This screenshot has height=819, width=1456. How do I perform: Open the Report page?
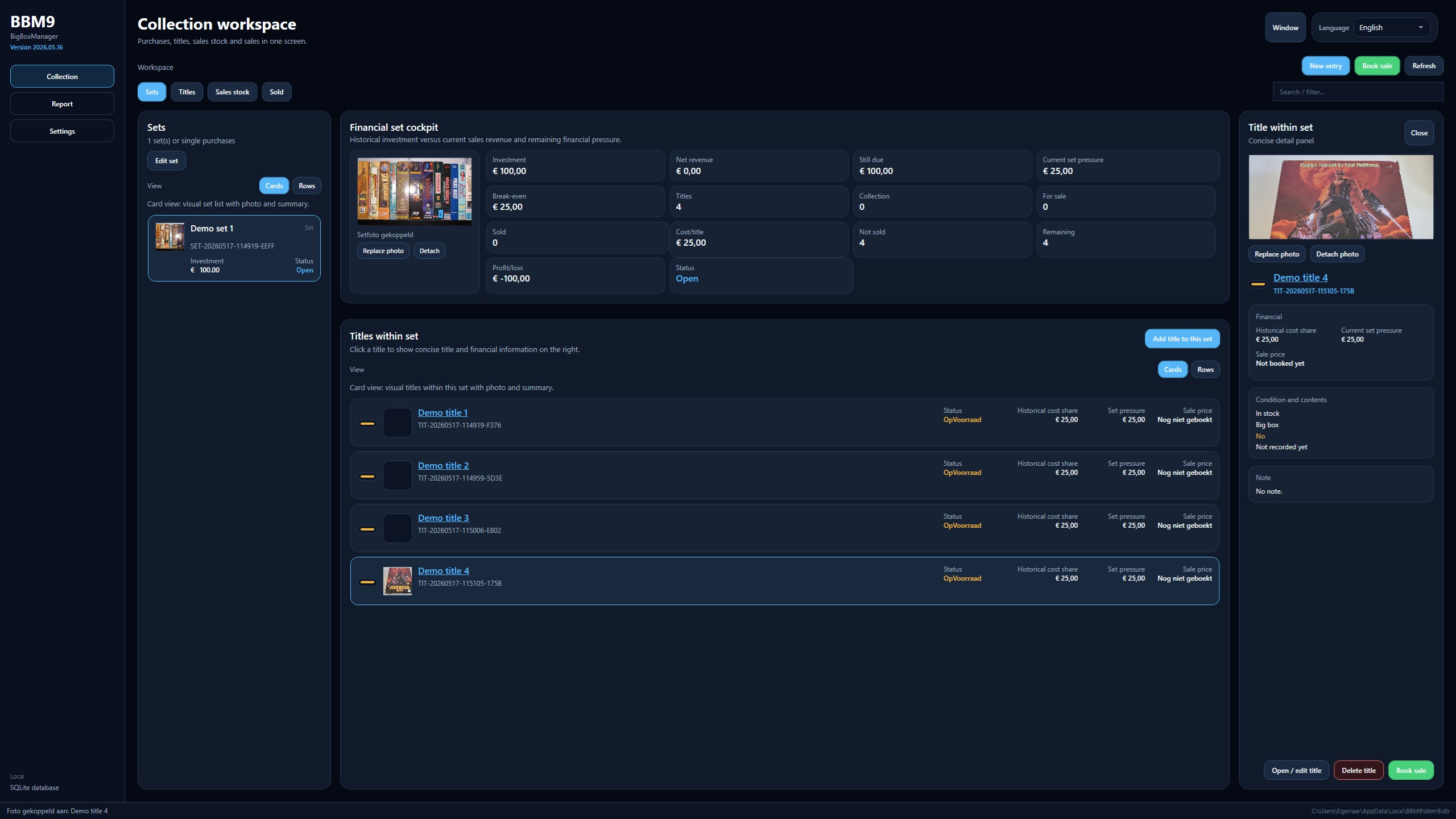coord(62,104)
